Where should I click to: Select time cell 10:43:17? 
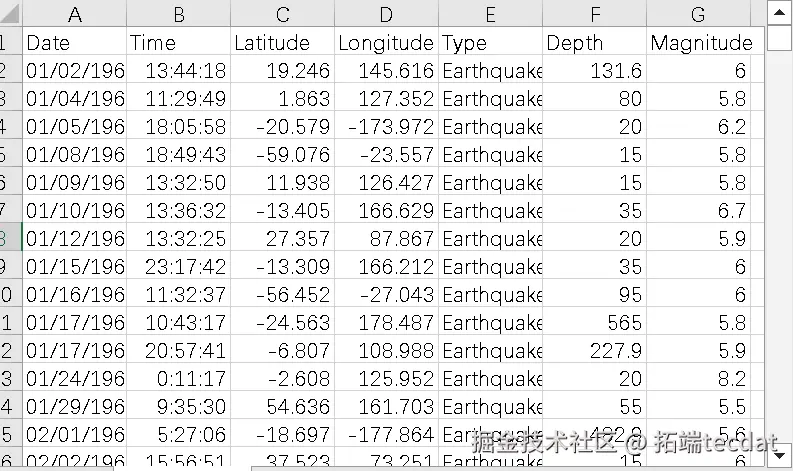tap(179, 321)
